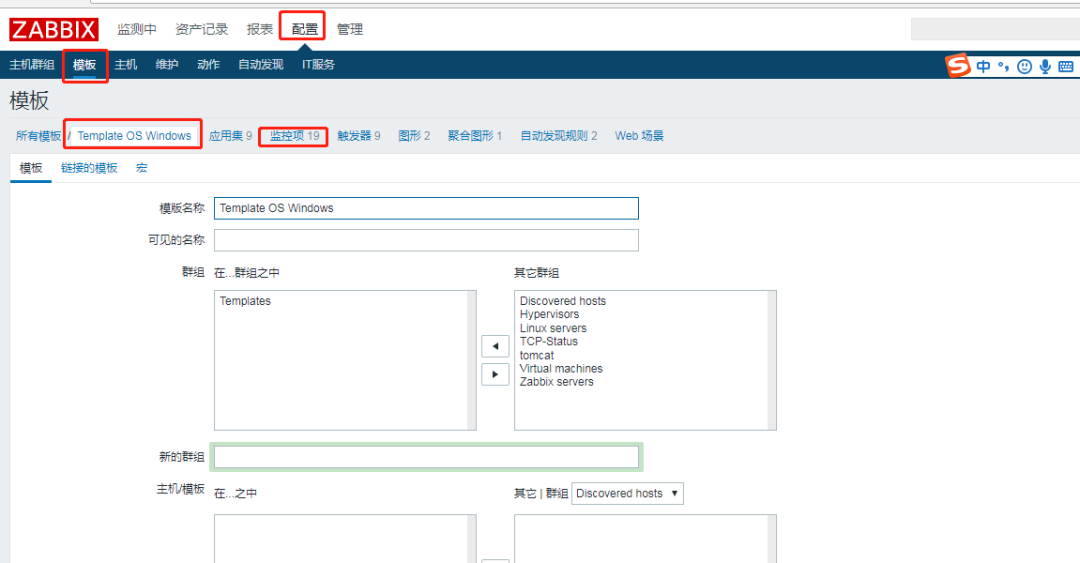The image size is (1080, 563).
Task: Open the emoji smiley icon in IME bar
Action: [1025, 66]
